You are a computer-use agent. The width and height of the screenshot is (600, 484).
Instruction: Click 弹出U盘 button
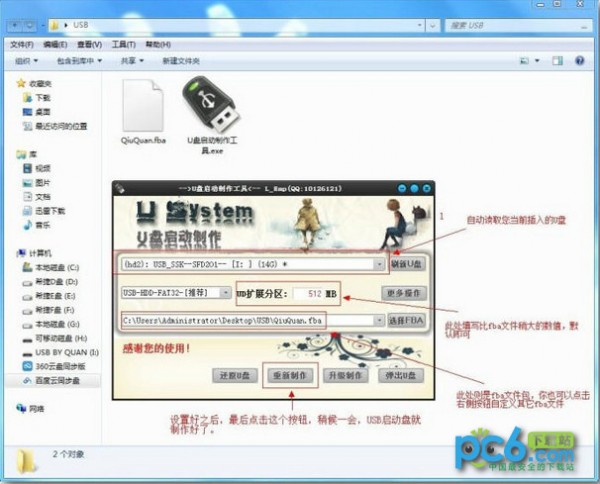pos(401,375)
